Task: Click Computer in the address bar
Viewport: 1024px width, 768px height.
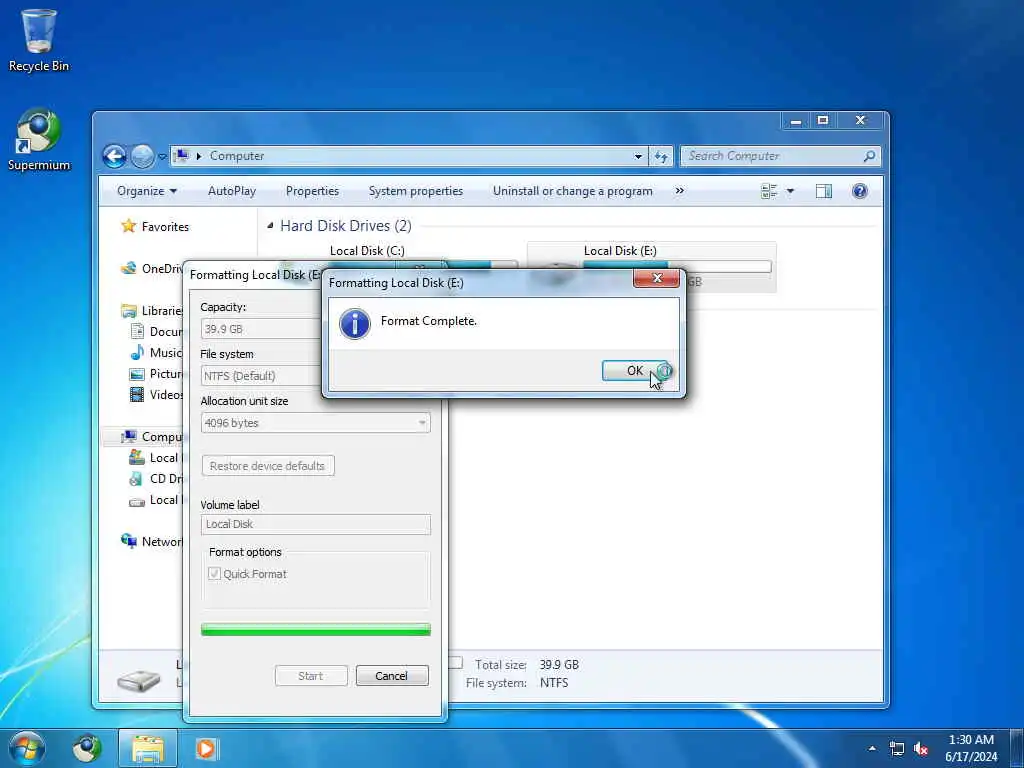Action: pos(236,156)
